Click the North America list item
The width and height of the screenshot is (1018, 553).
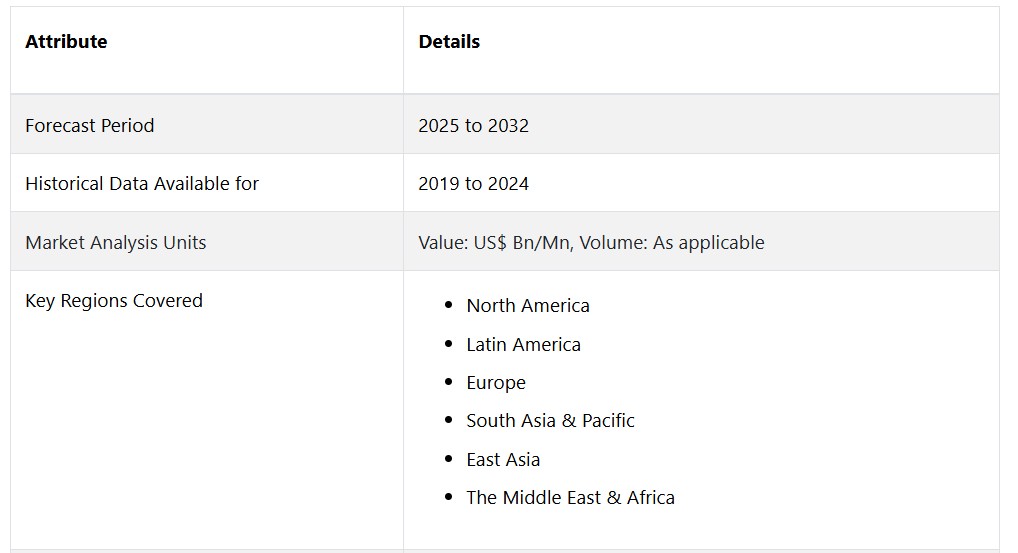(528, 305)
